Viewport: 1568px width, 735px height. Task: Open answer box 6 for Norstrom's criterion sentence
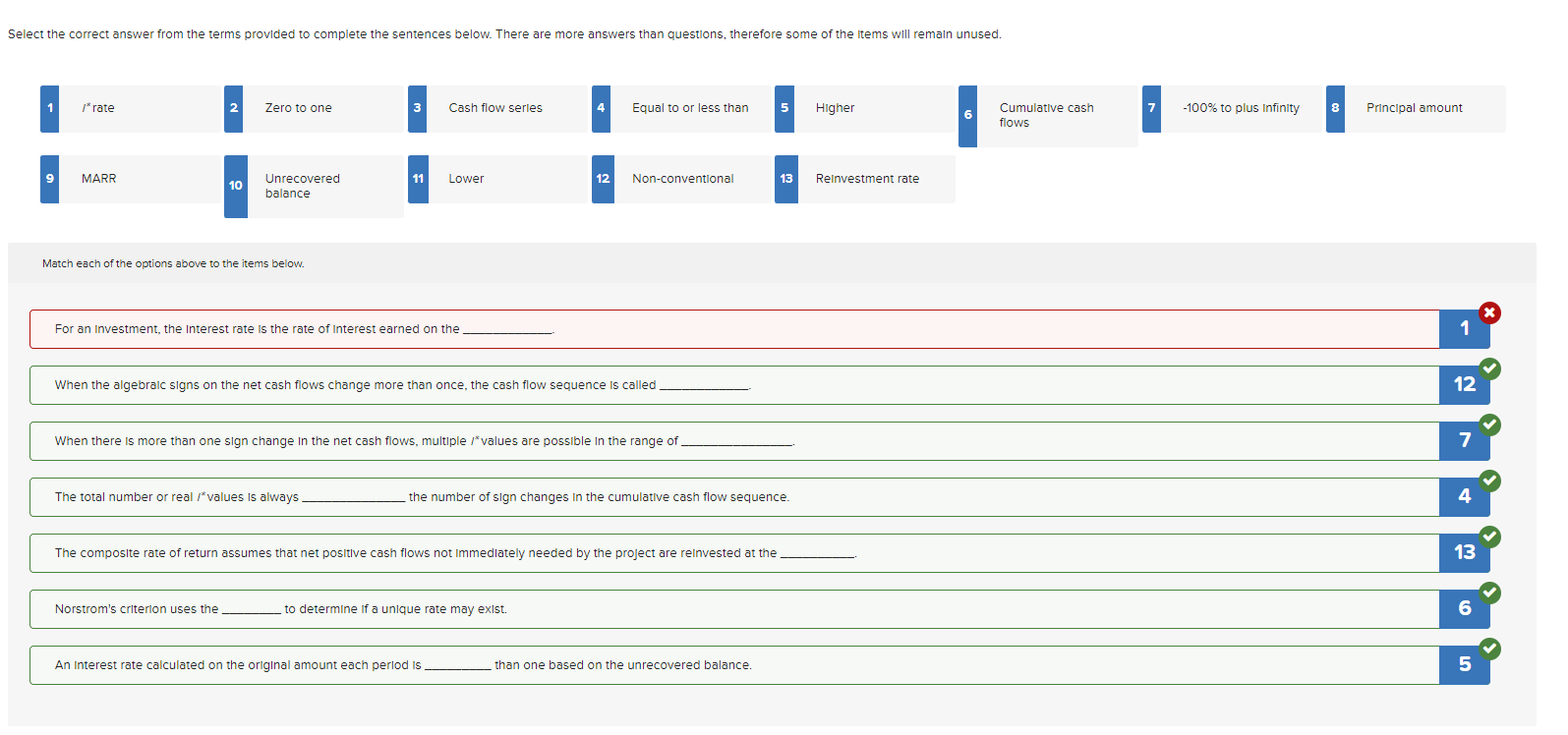point(1465,609)
